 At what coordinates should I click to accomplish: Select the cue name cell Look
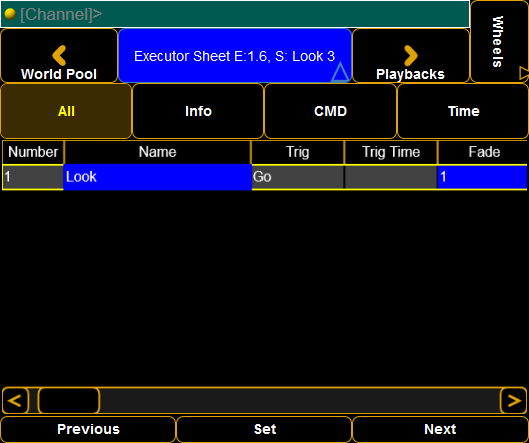click(x=158, y=177)
